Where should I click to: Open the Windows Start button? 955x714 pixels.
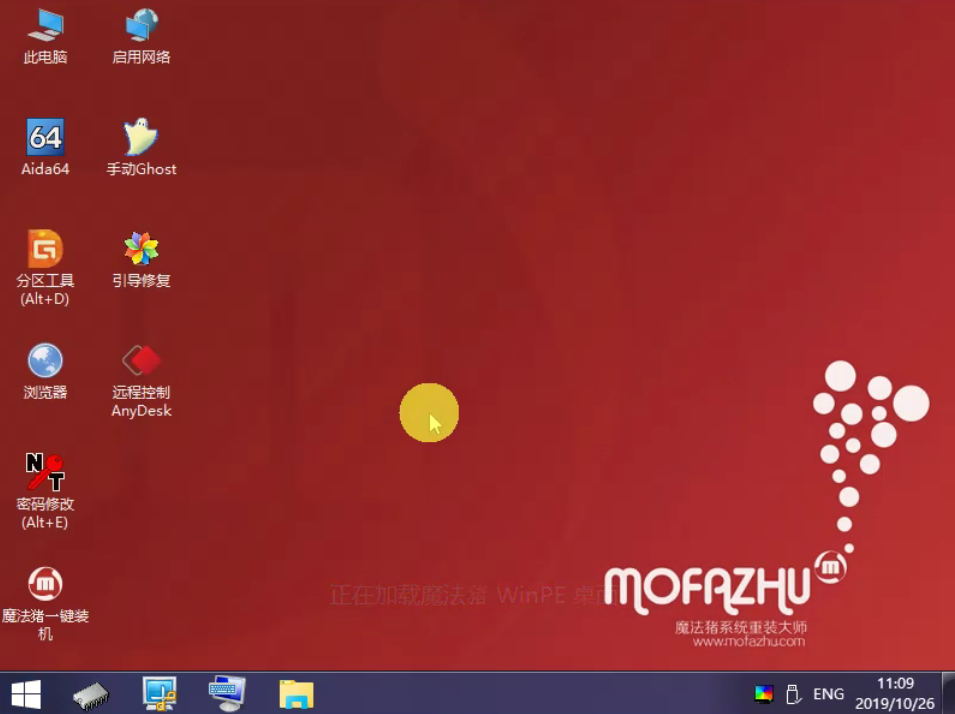(26, 694)
